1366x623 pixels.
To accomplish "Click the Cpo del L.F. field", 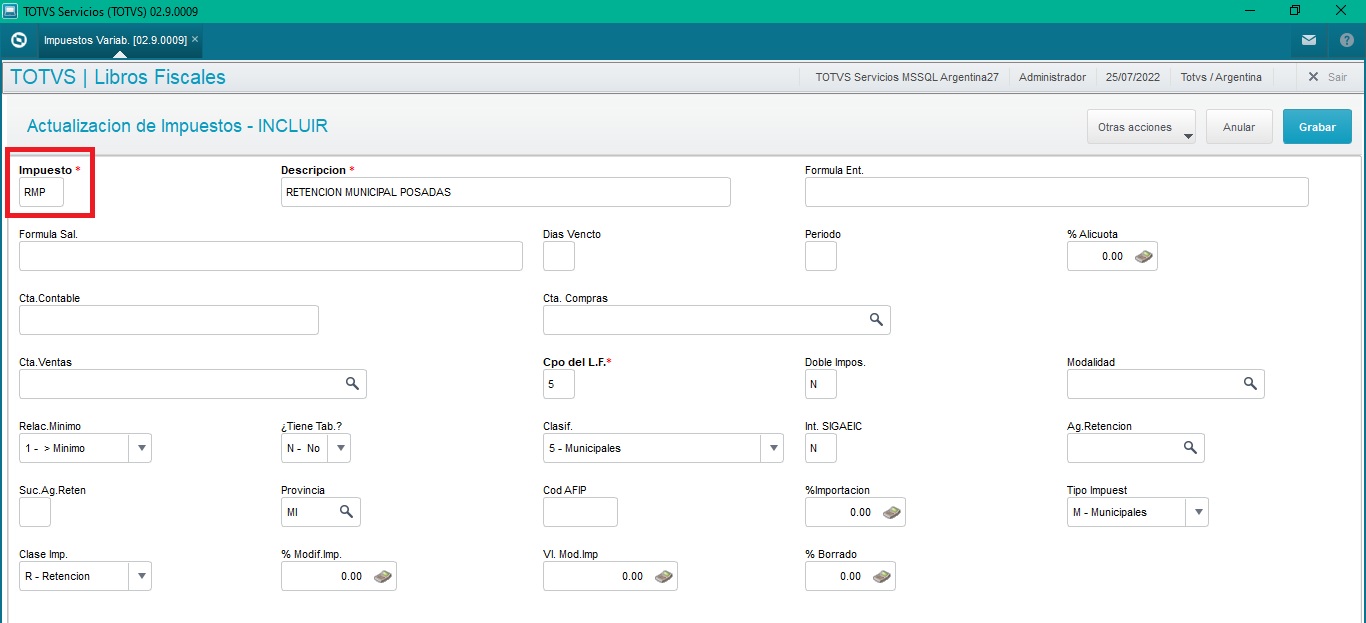I will coord(559,384).
